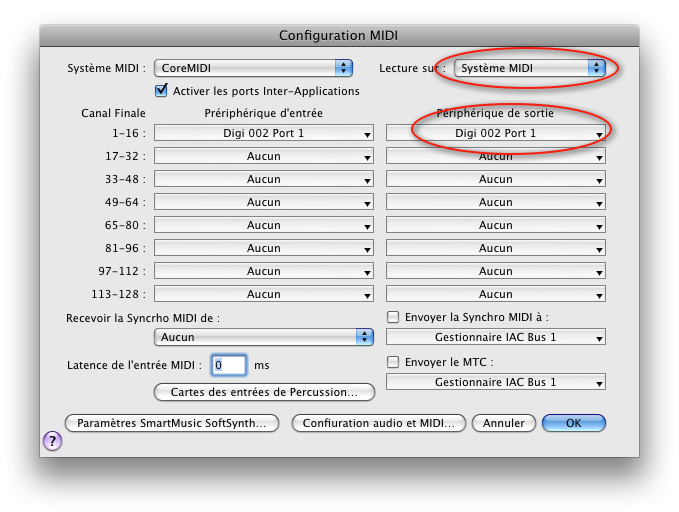Open output device dropdown for channels 49-64
The image size is (679, 512).
(x=496, y=202)
